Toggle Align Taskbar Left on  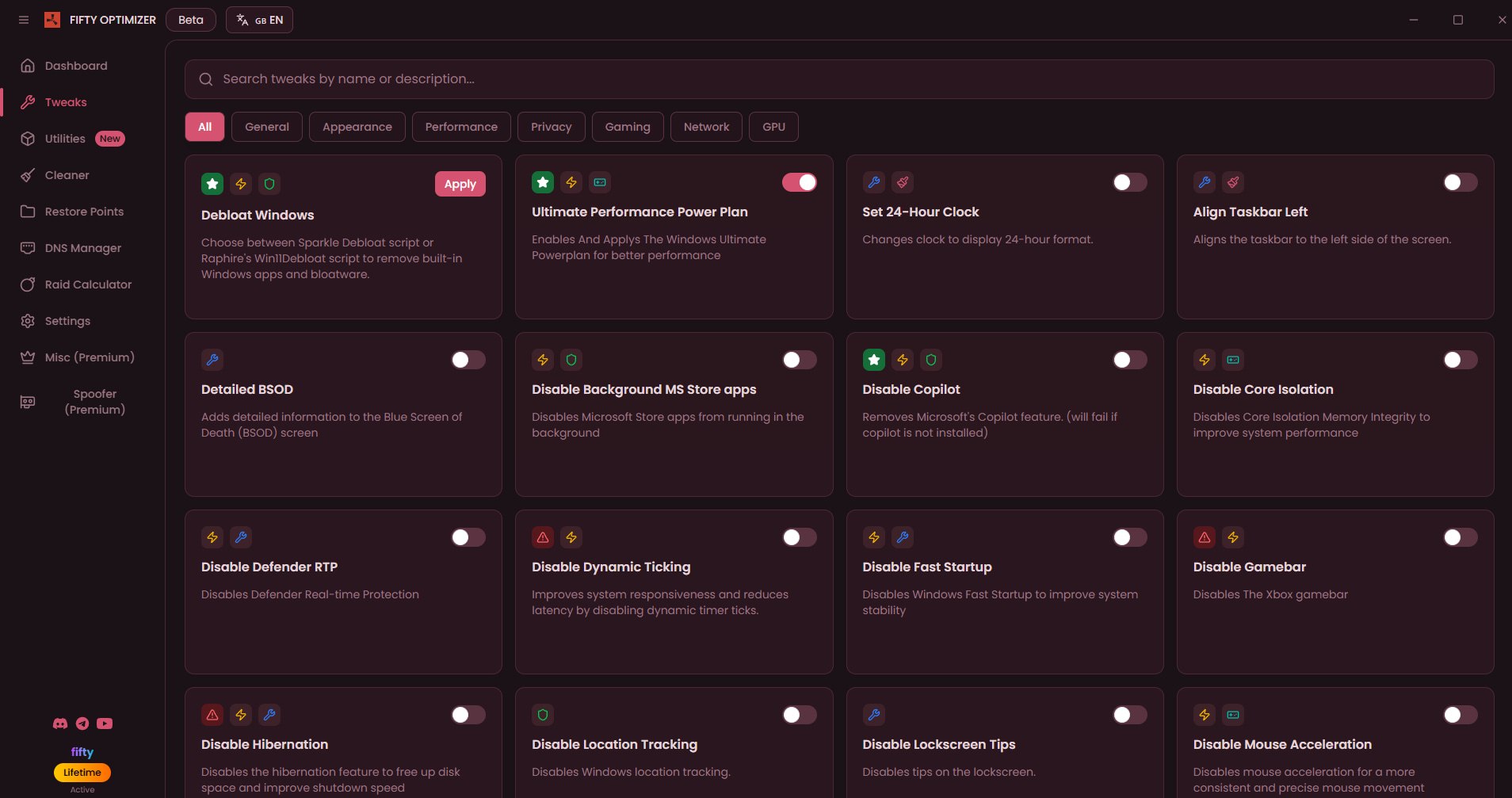pos(1460,182)
